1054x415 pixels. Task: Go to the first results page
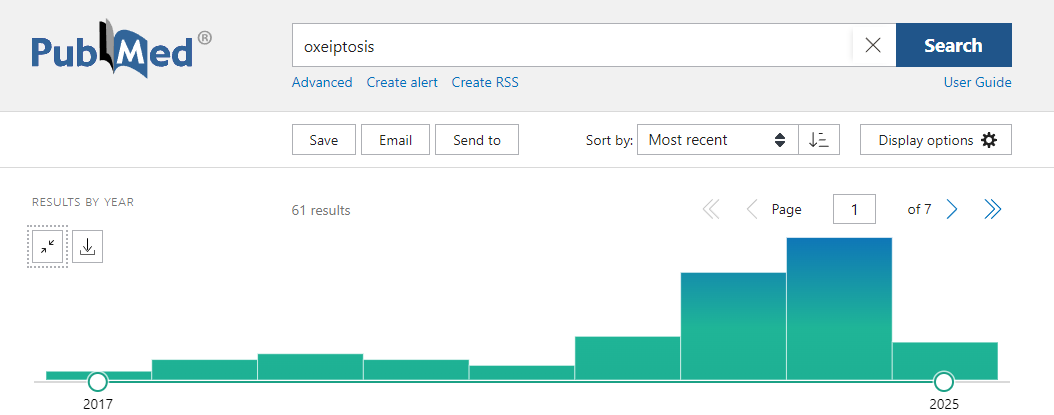[711, 209]
